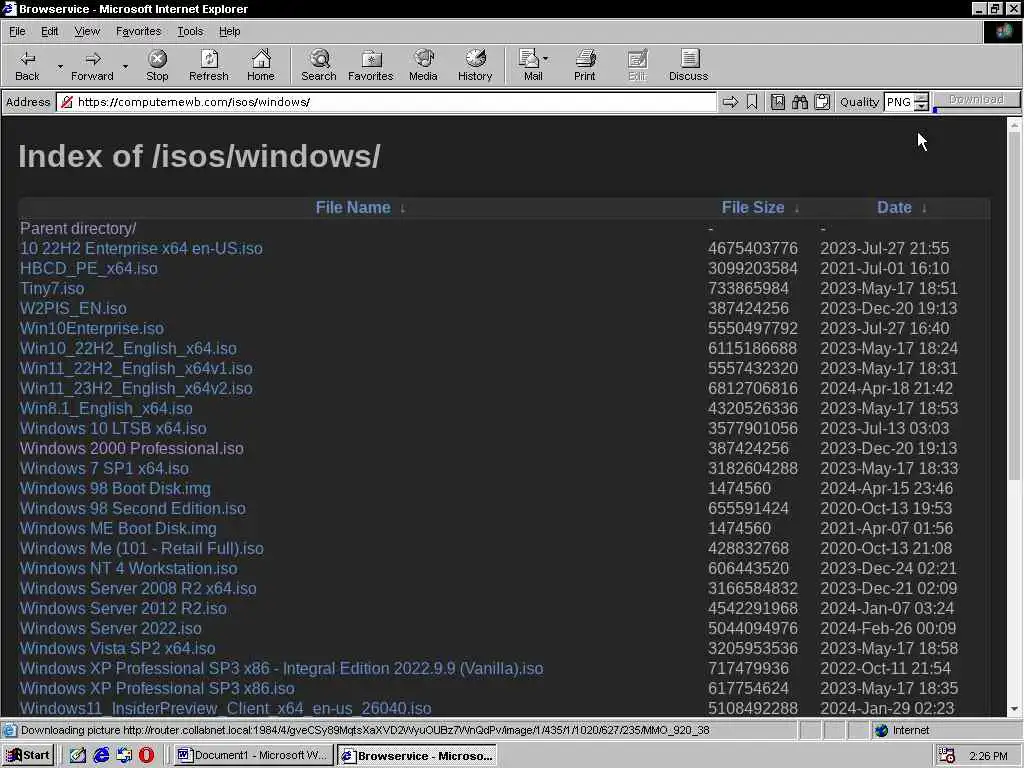Open the View menu
This screenshot has width=1024, height=768.
point(87,31)
